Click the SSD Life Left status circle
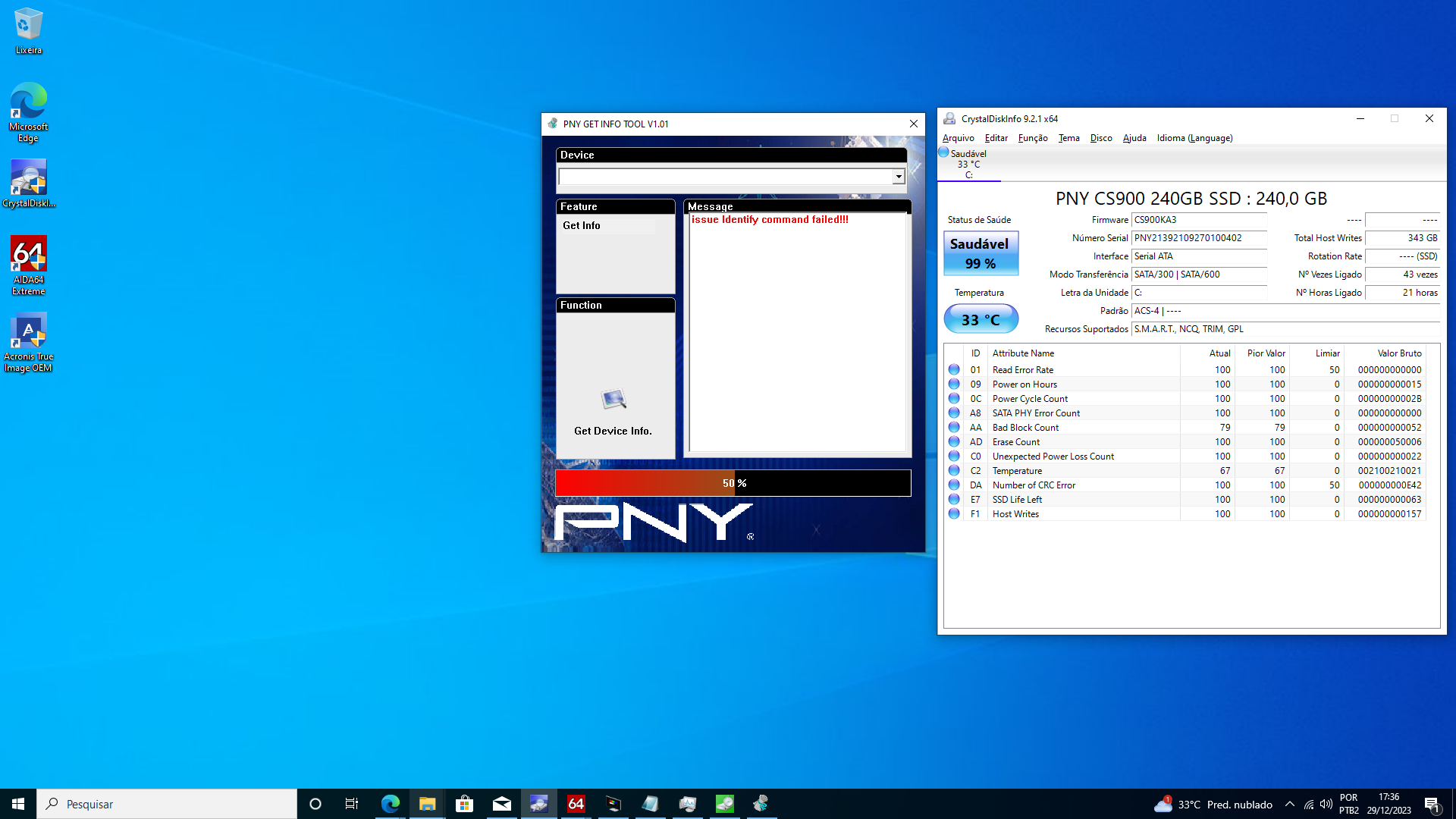This screenshot has width=1456, height=819. pyautogui.click(x=954, y=500)
